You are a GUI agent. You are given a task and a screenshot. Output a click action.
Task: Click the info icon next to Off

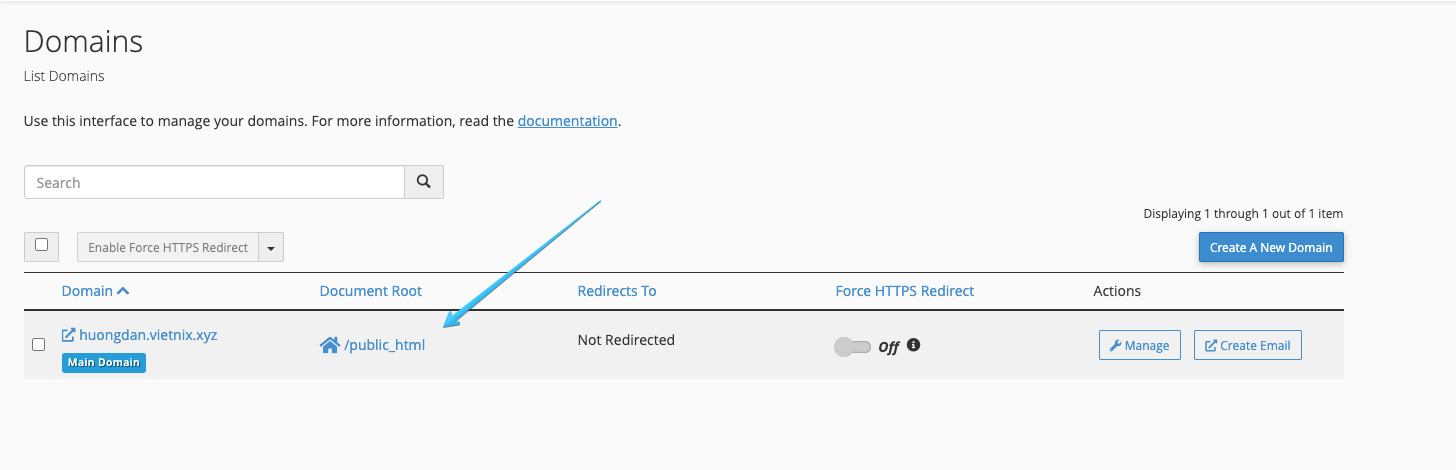click(x=913, y=345)
